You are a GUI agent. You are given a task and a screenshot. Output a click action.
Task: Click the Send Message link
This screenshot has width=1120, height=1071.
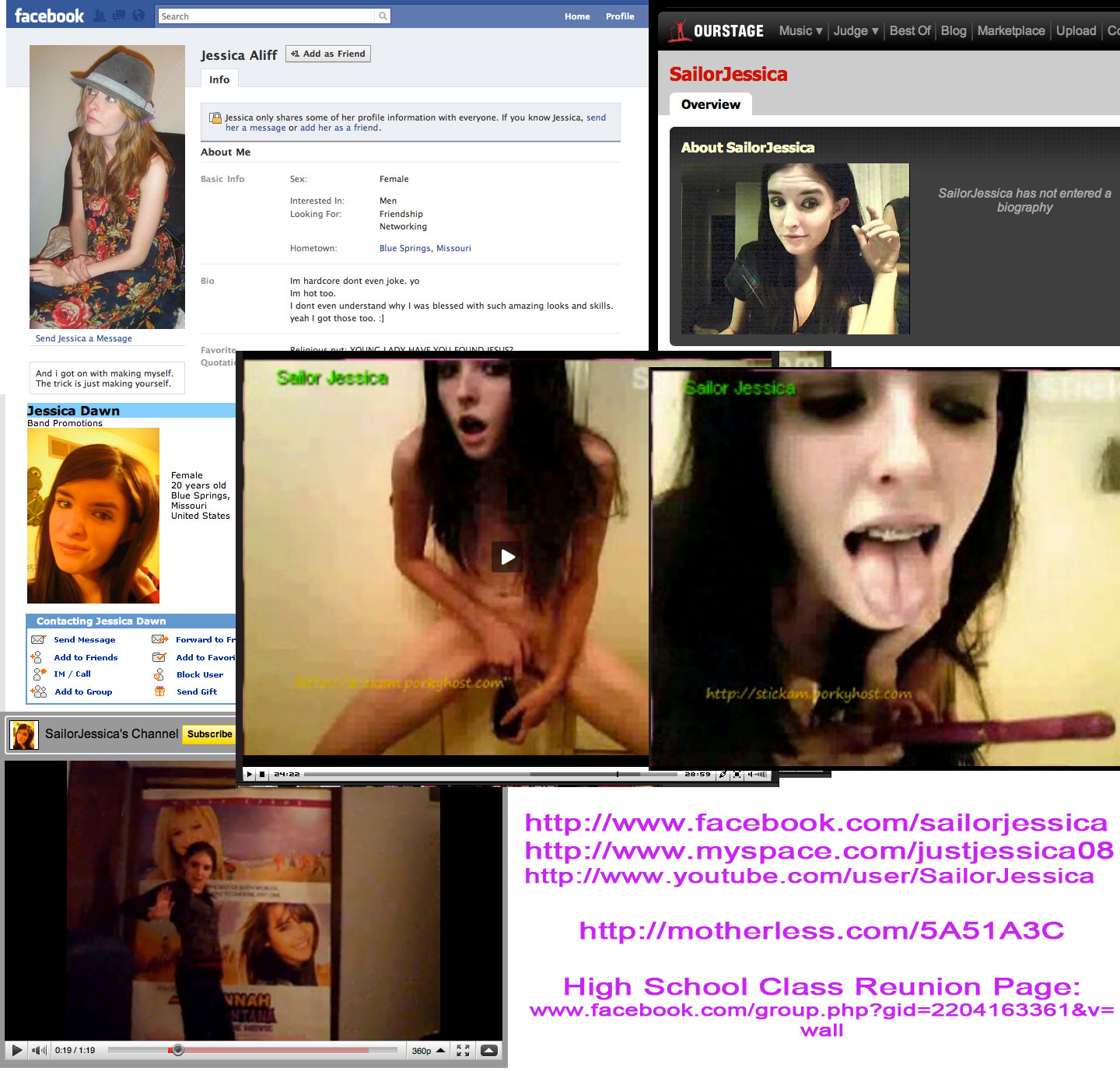84,640
